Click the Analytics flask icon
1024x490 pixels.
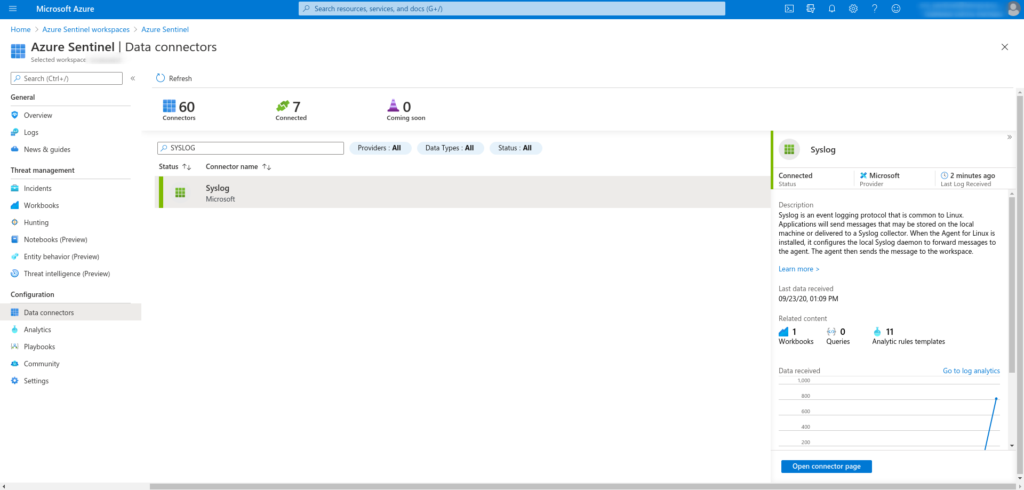coord(15,329)
